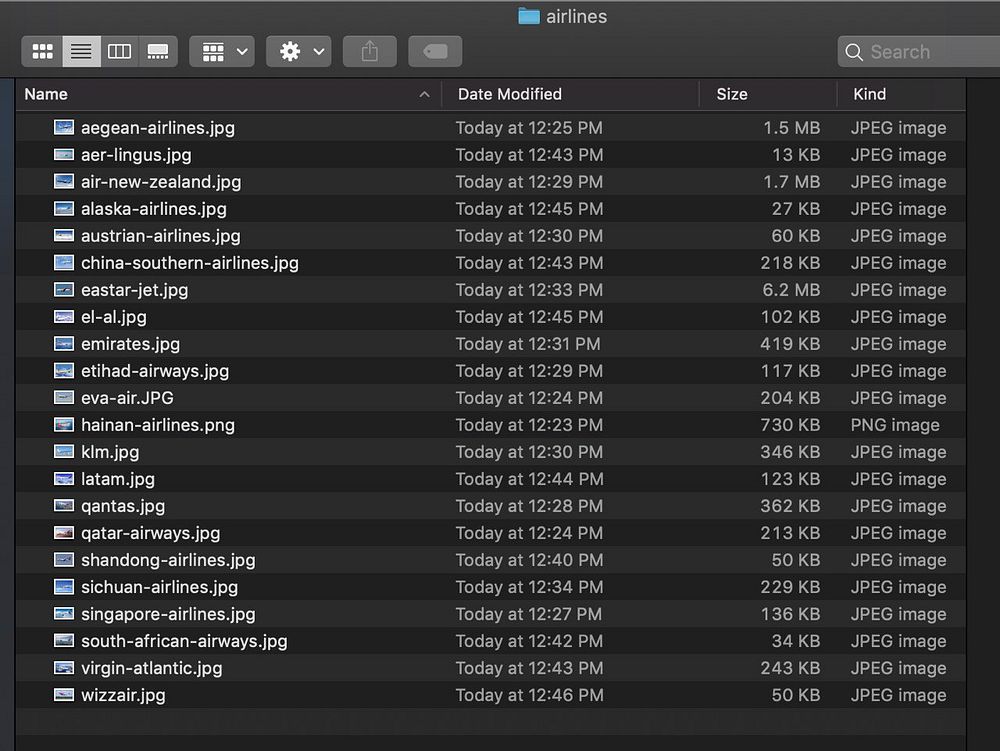
Task: Click the 13 KB size of aer-lingus.jpg
Action: (x=796, y=154)
